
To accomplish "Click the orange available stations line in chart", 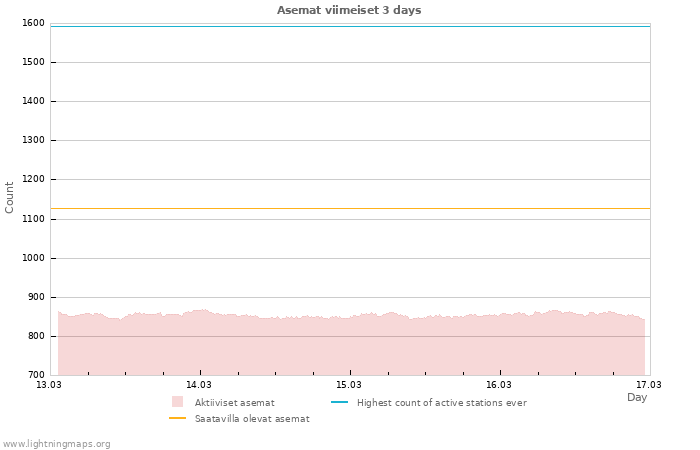I will pyautogui.click(x=350, y=208).
